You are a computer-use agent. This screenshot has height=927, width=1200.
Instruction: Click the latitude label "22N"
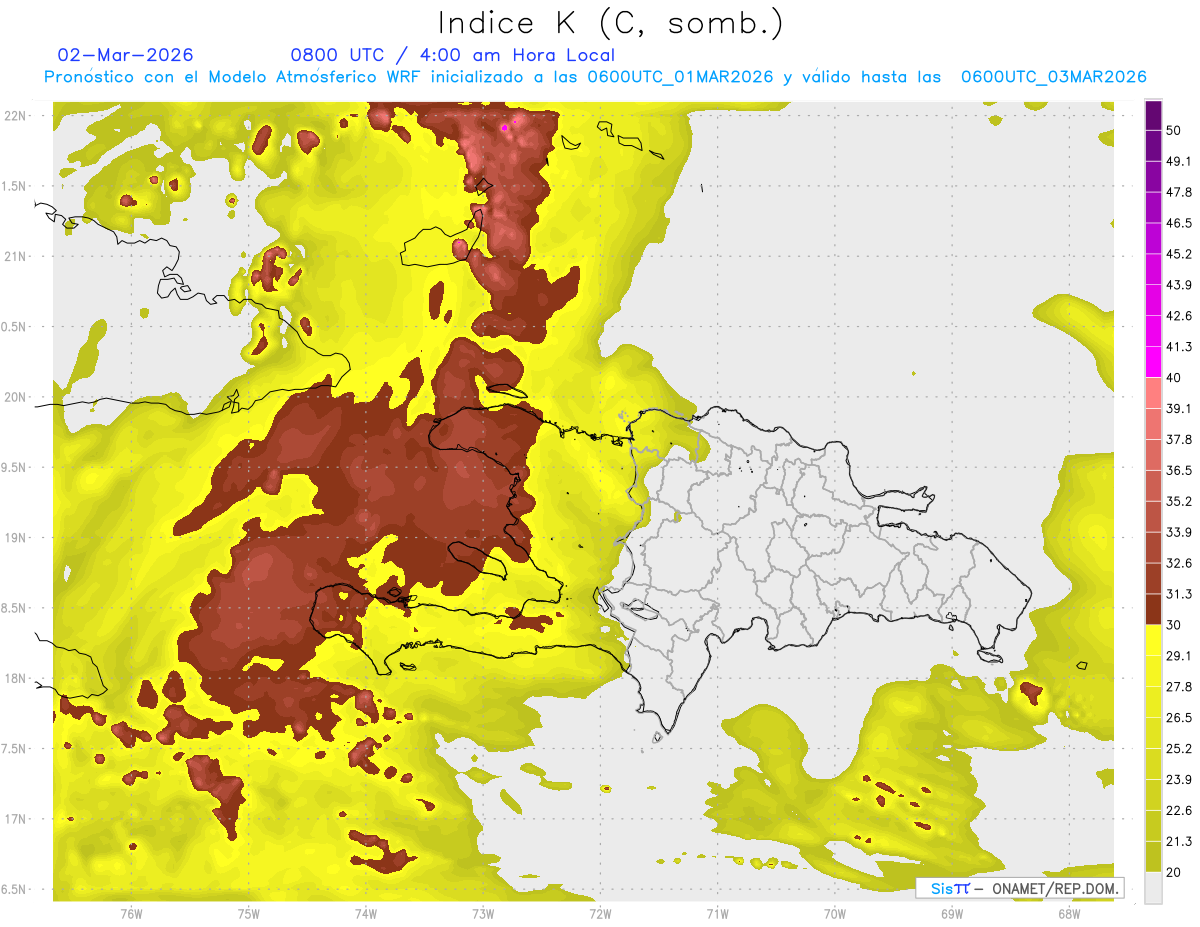click(x=16, y=116)
